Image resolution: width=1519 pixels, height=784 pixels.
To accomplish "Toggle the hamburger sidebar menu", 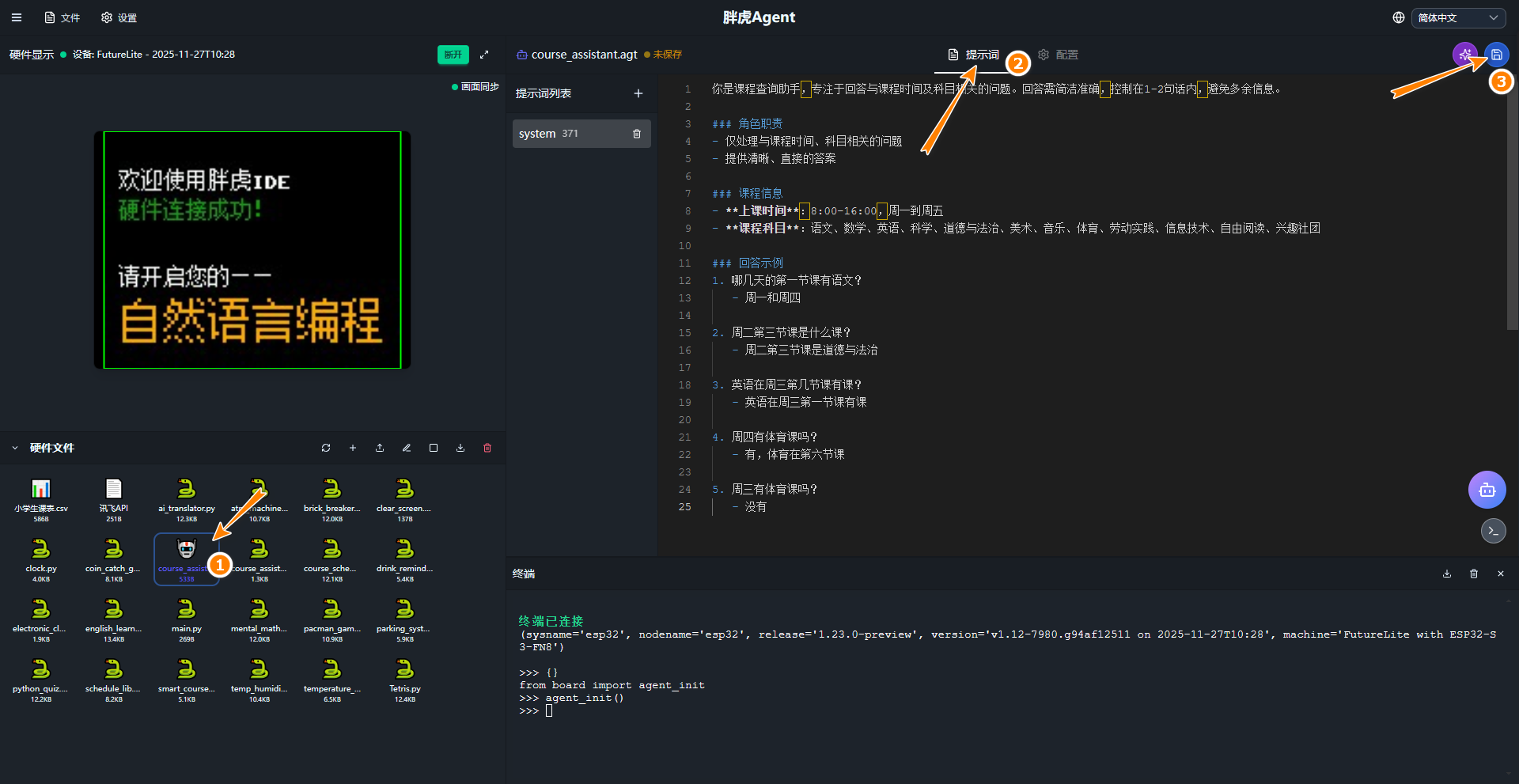I will coord(17,17).
